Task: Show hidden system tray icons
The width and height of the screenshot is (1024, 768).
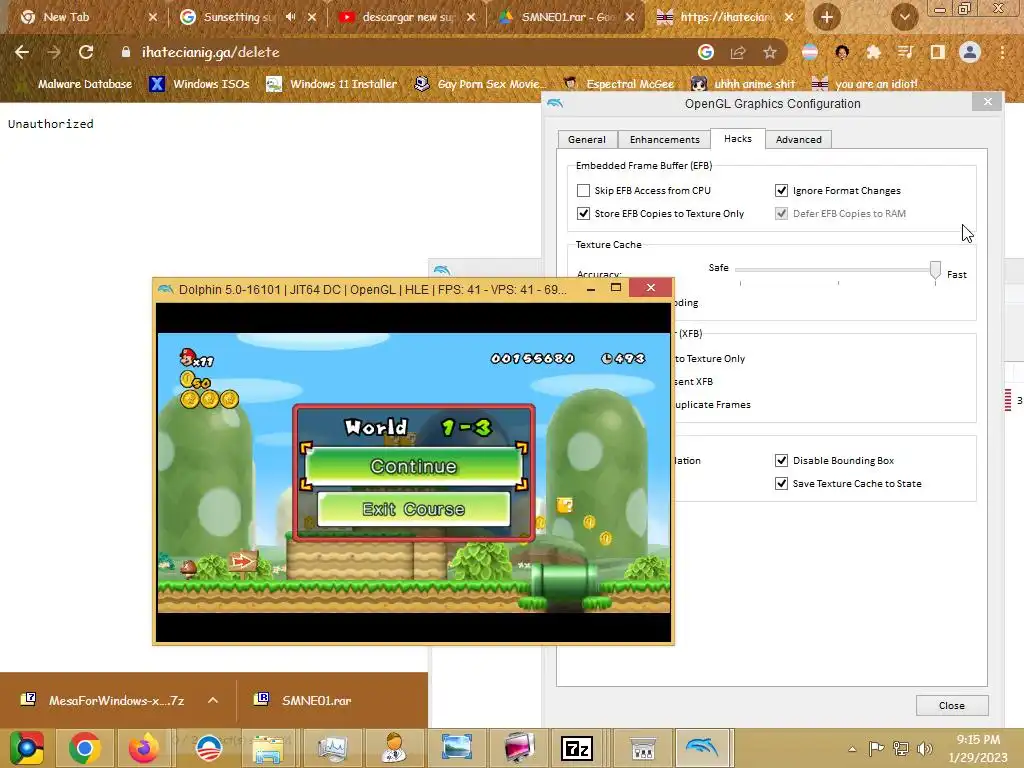Action: [852, 748]
